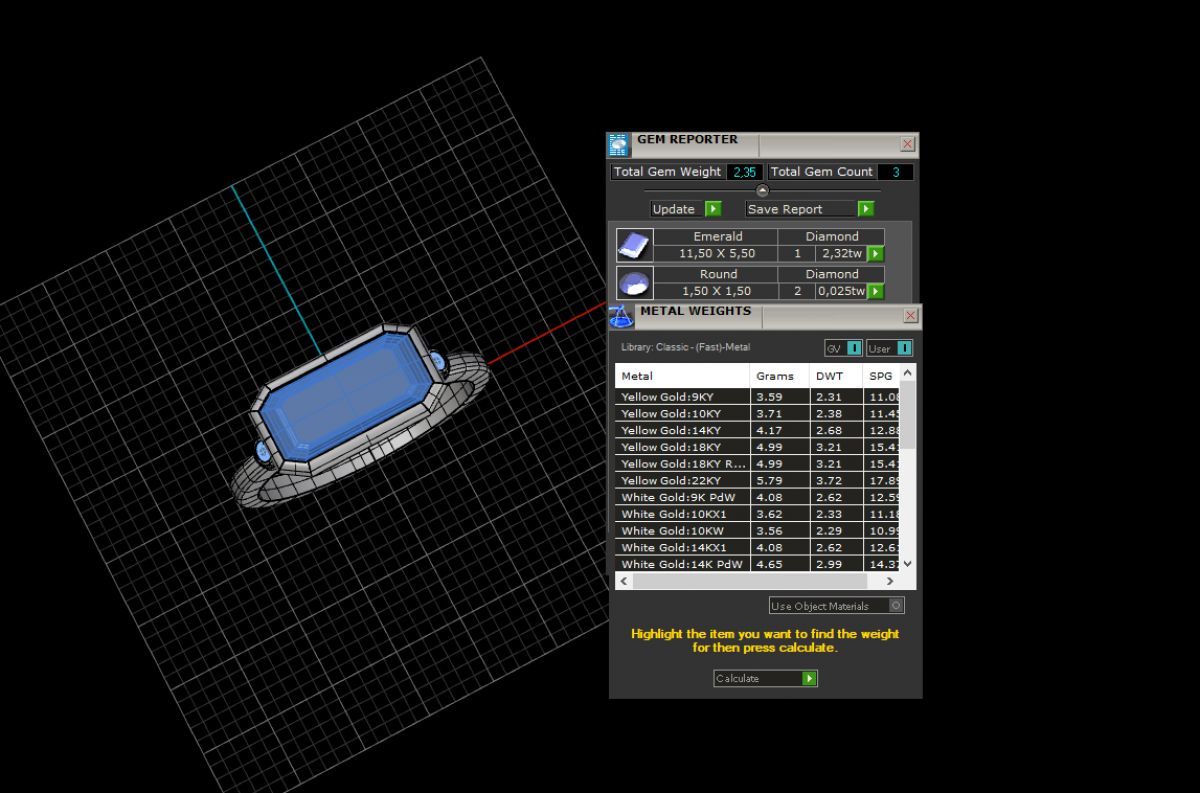This screenshot has width=1200, height=793.
Task: Close the Metal Weights panel
Action: [x=910, y=316]
